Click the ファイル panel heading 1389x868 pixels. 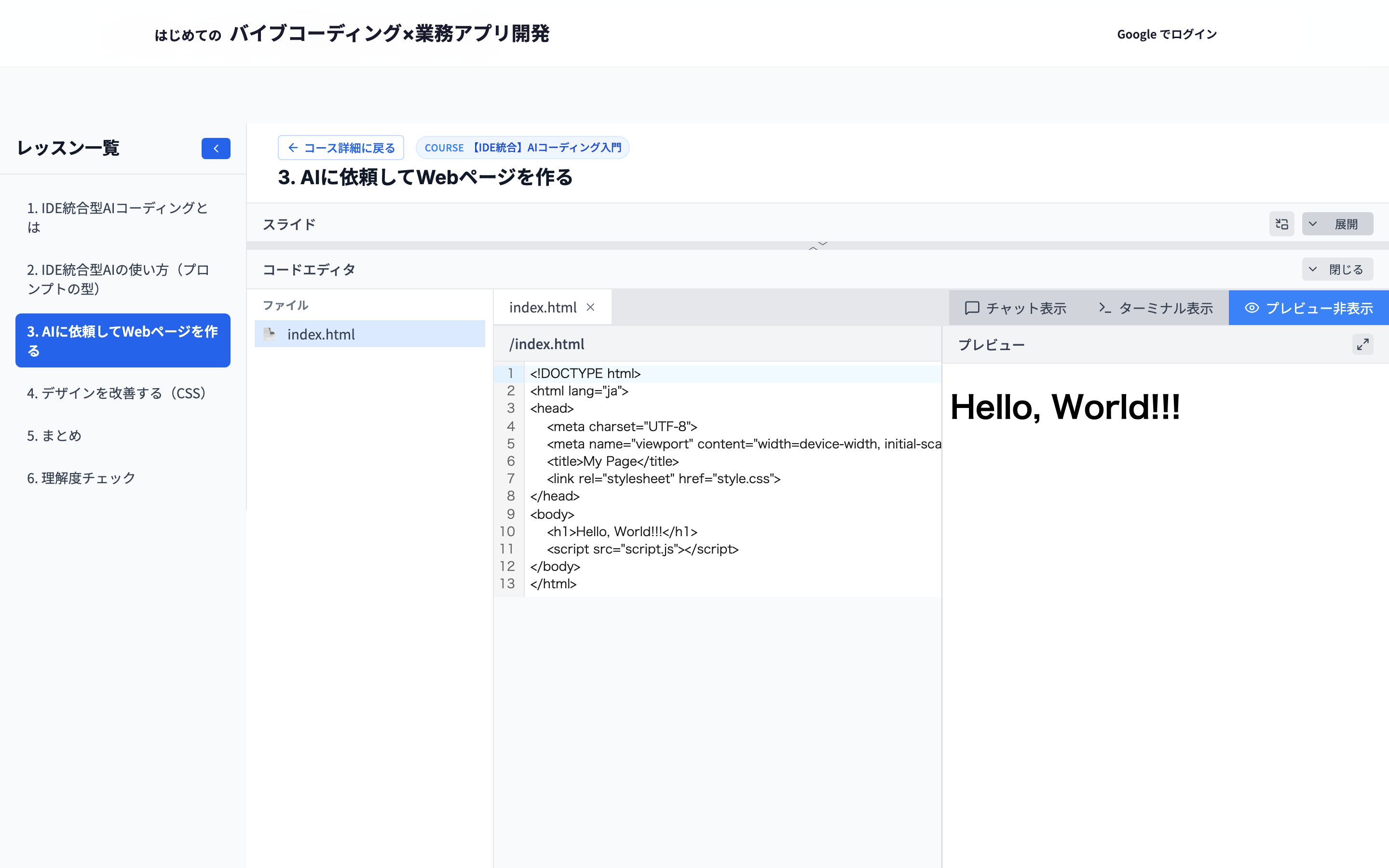coord(286,305)
